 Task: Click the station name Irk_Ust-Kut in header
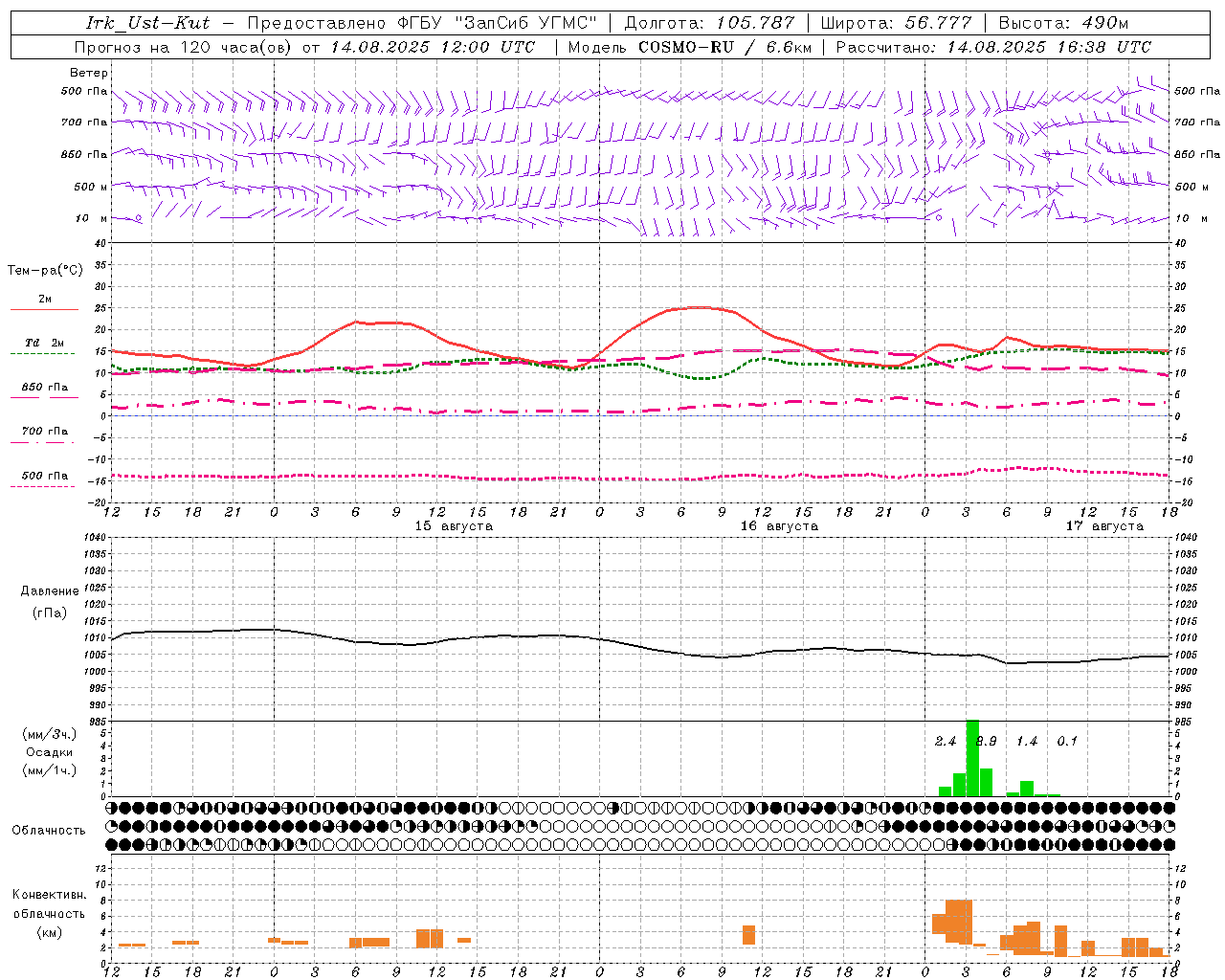point(148,23)
